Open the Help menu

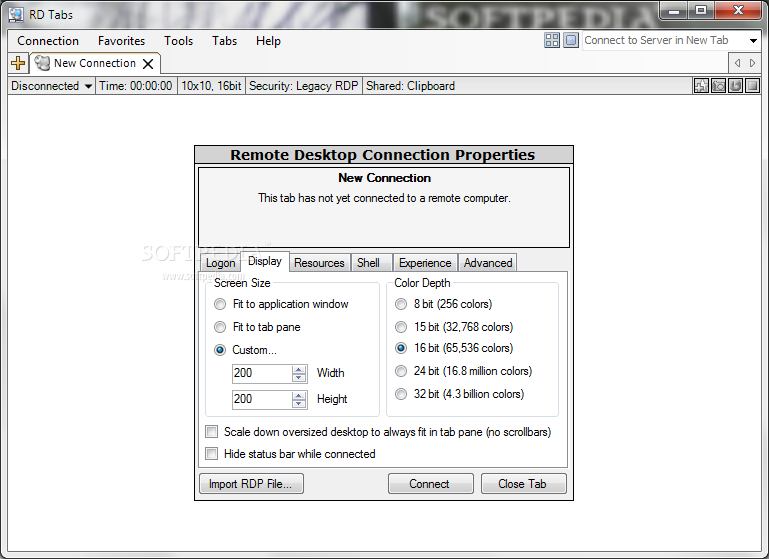(x=268, y=41)
